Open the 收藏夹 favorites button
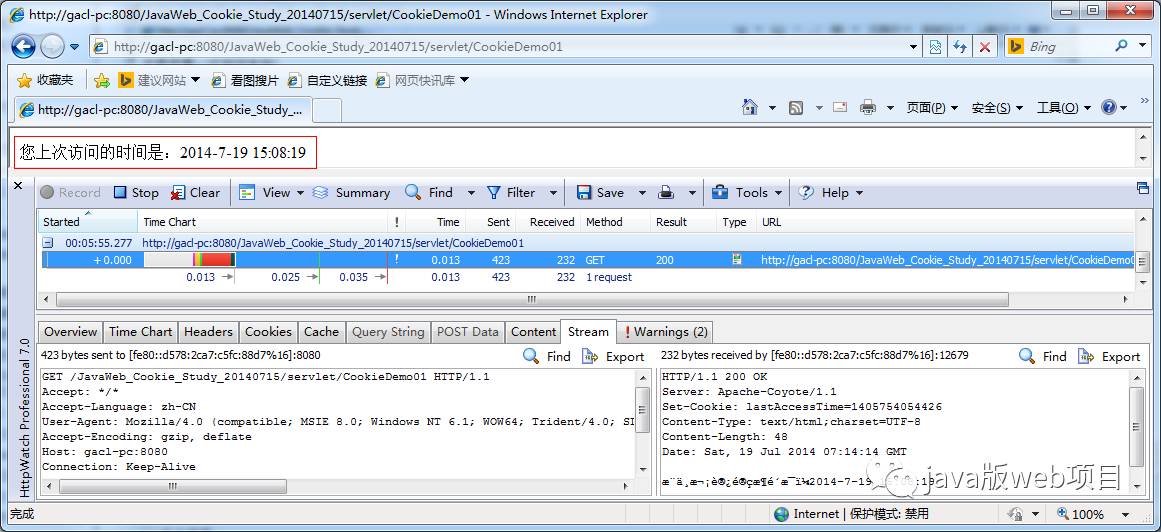 (x=45, y=80)
